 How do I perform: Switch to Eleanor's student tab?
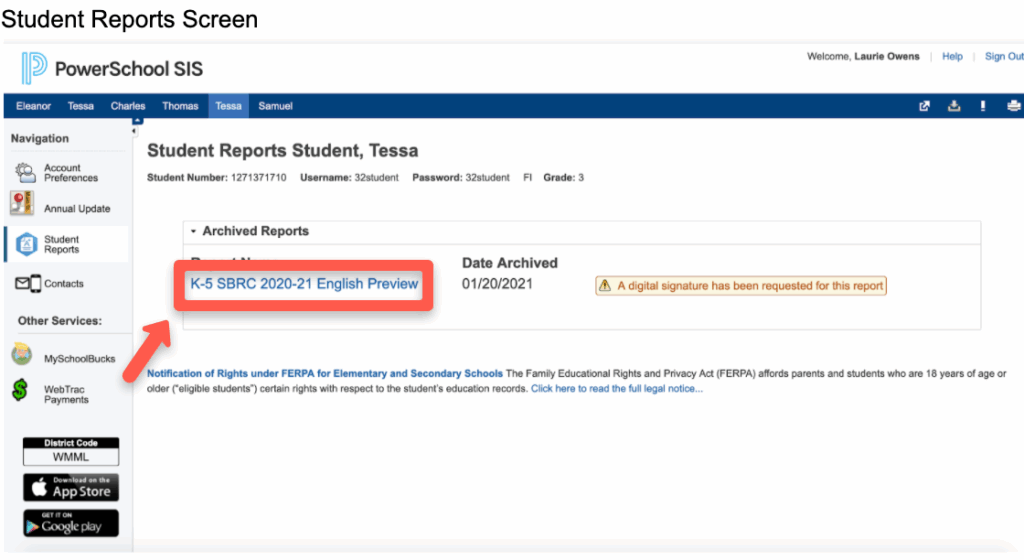pyautogui.click(x=33, y=106)
